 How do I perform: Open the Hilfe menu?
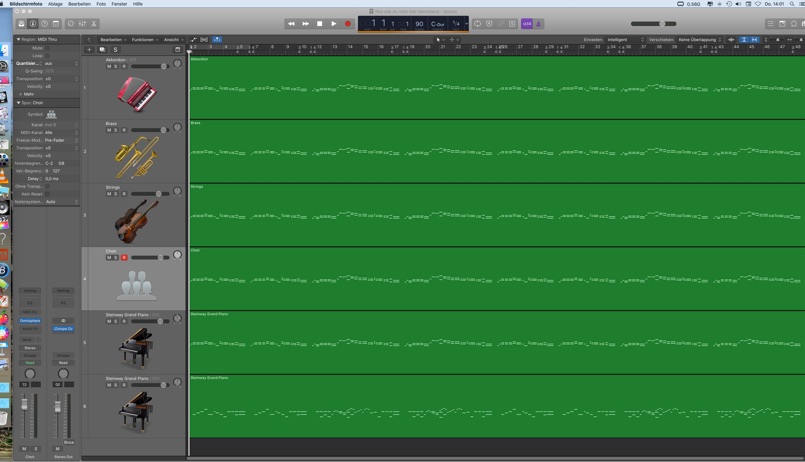pyautogui.click(x=138, y=4)
